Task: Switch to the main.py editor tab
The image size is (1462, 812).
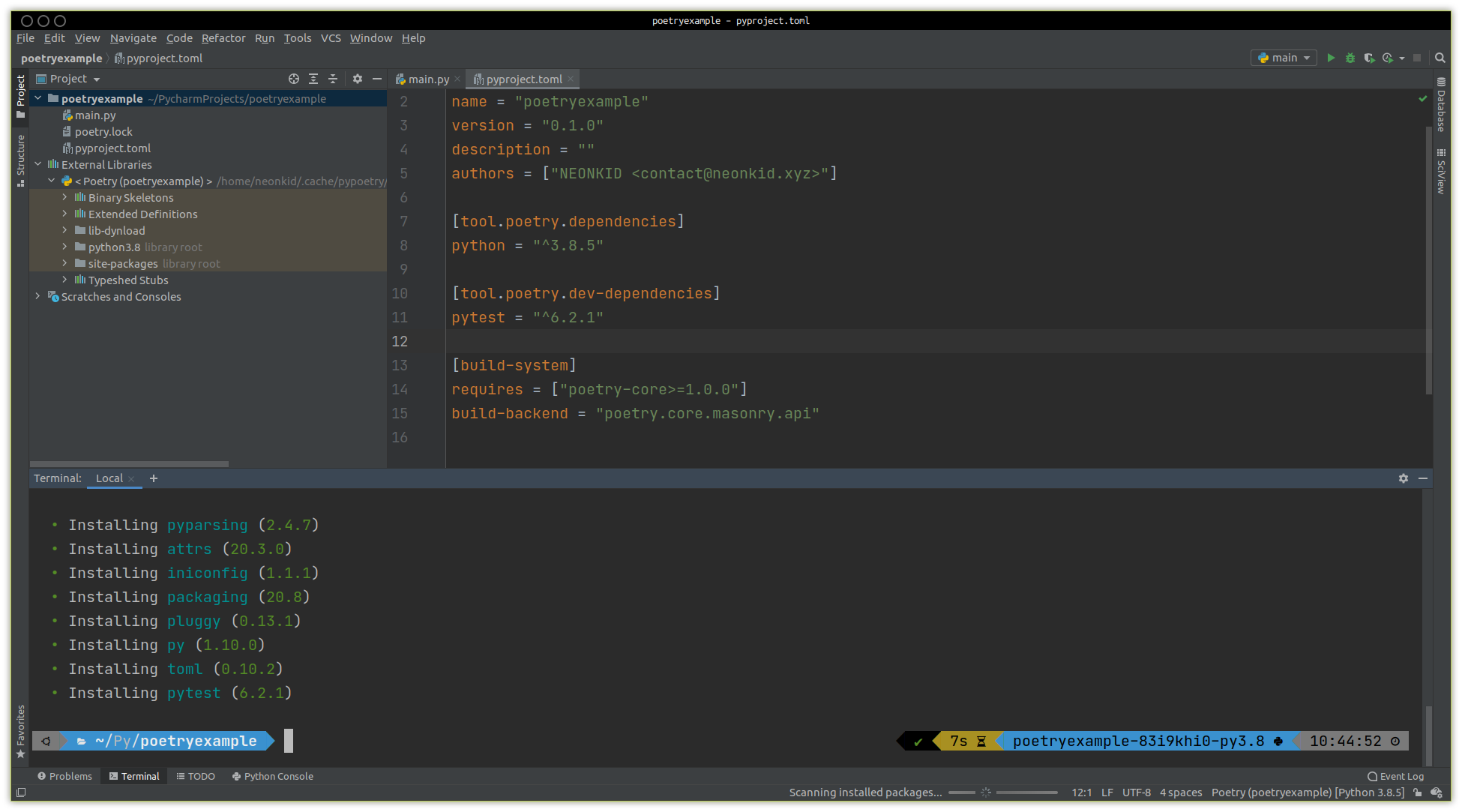Action: click(428, 79)
